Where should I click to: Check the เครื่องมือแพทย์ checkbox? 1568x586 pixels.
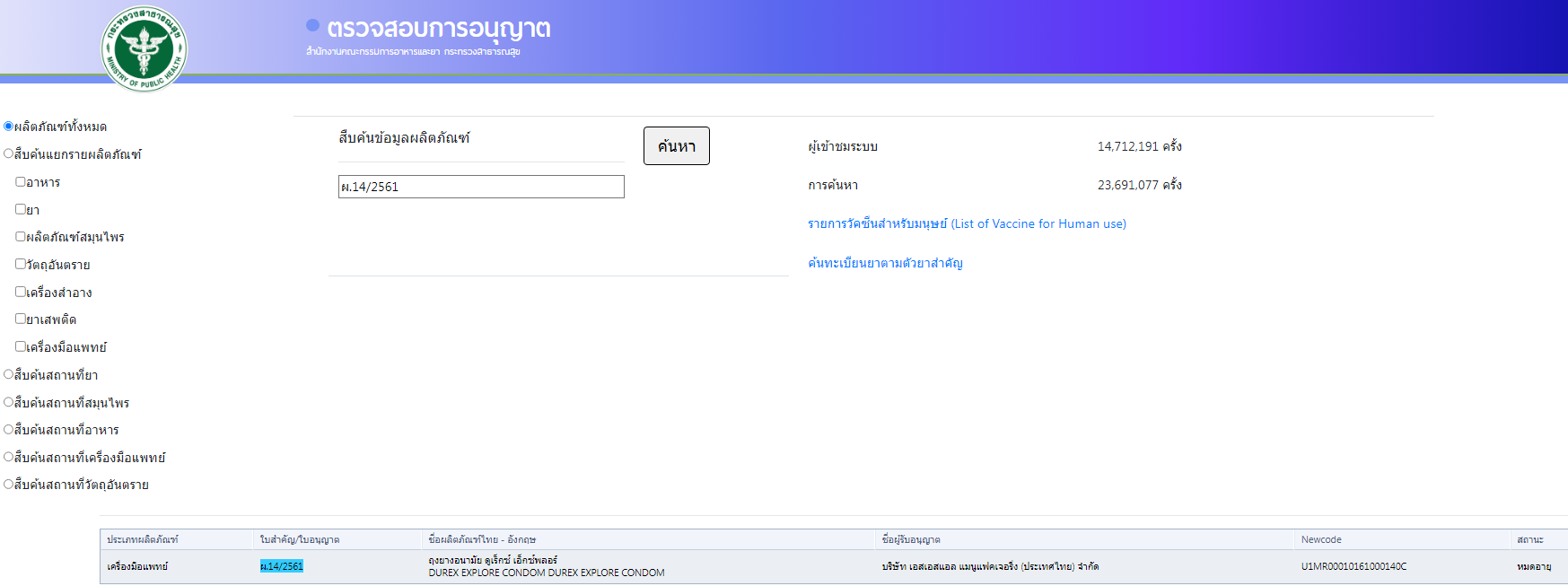[x=21, y=346]
